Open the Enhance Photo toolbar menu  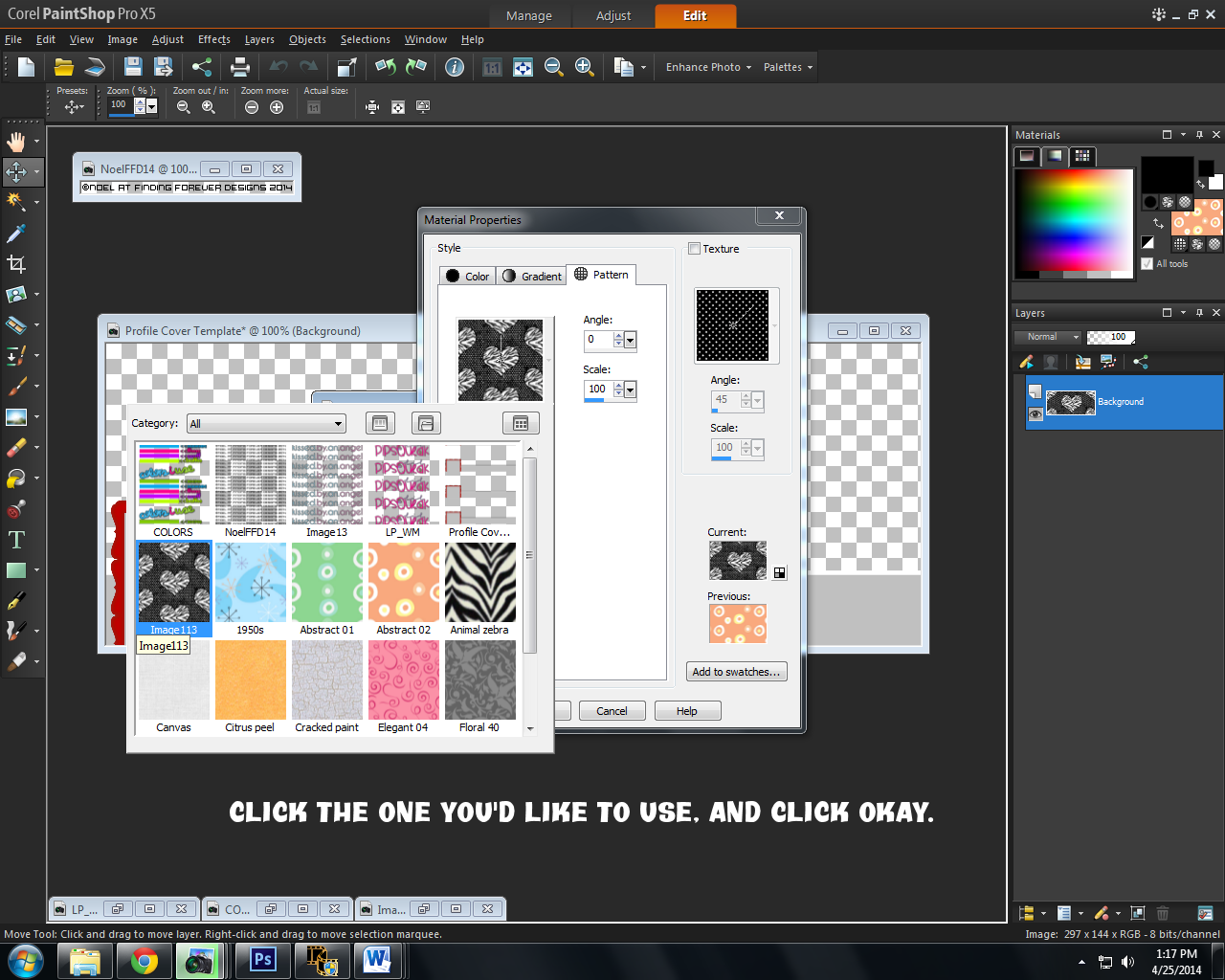click(706, 67)
